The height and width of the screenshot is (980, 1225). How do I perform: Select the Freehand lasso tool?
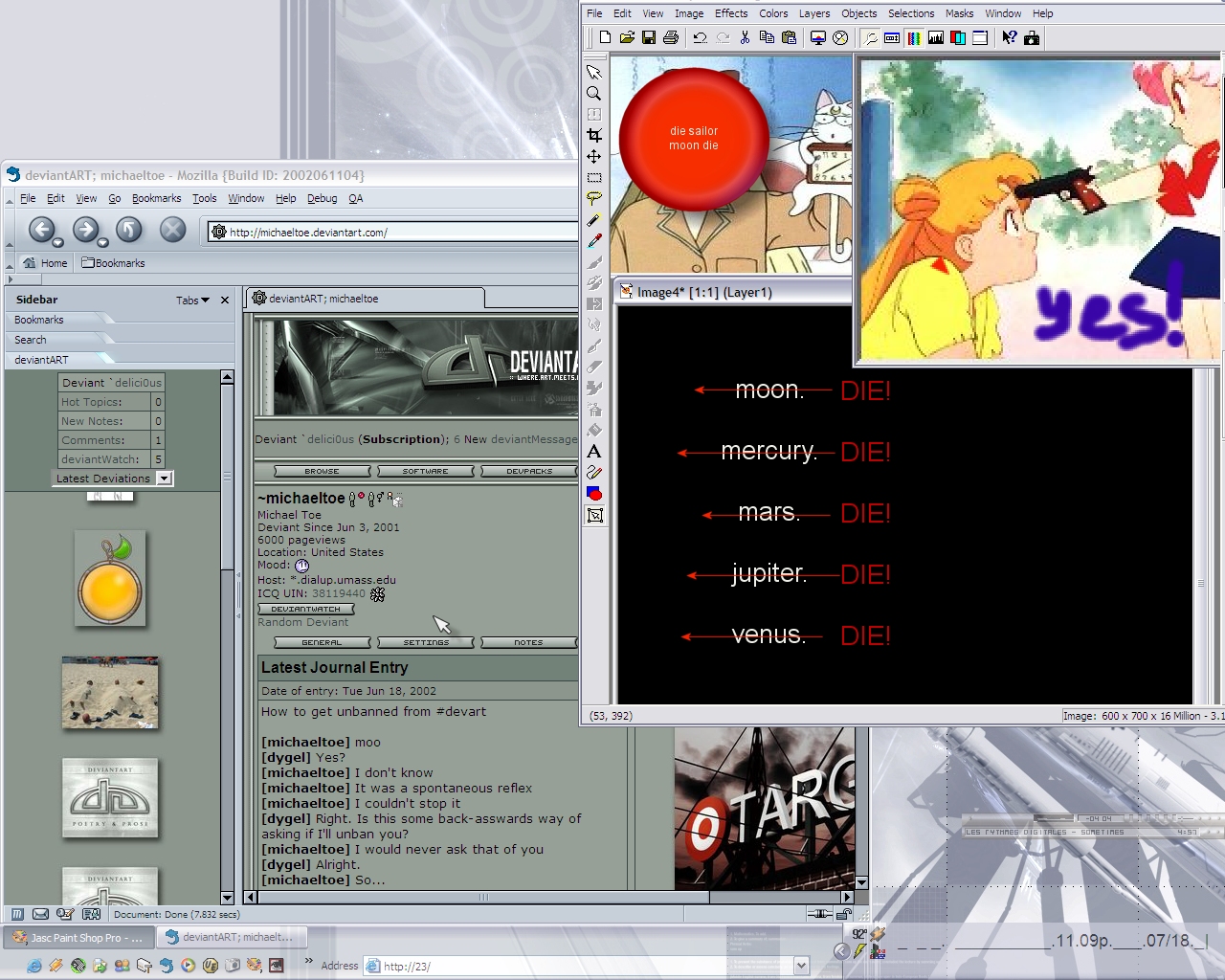[x=594, y=199]
